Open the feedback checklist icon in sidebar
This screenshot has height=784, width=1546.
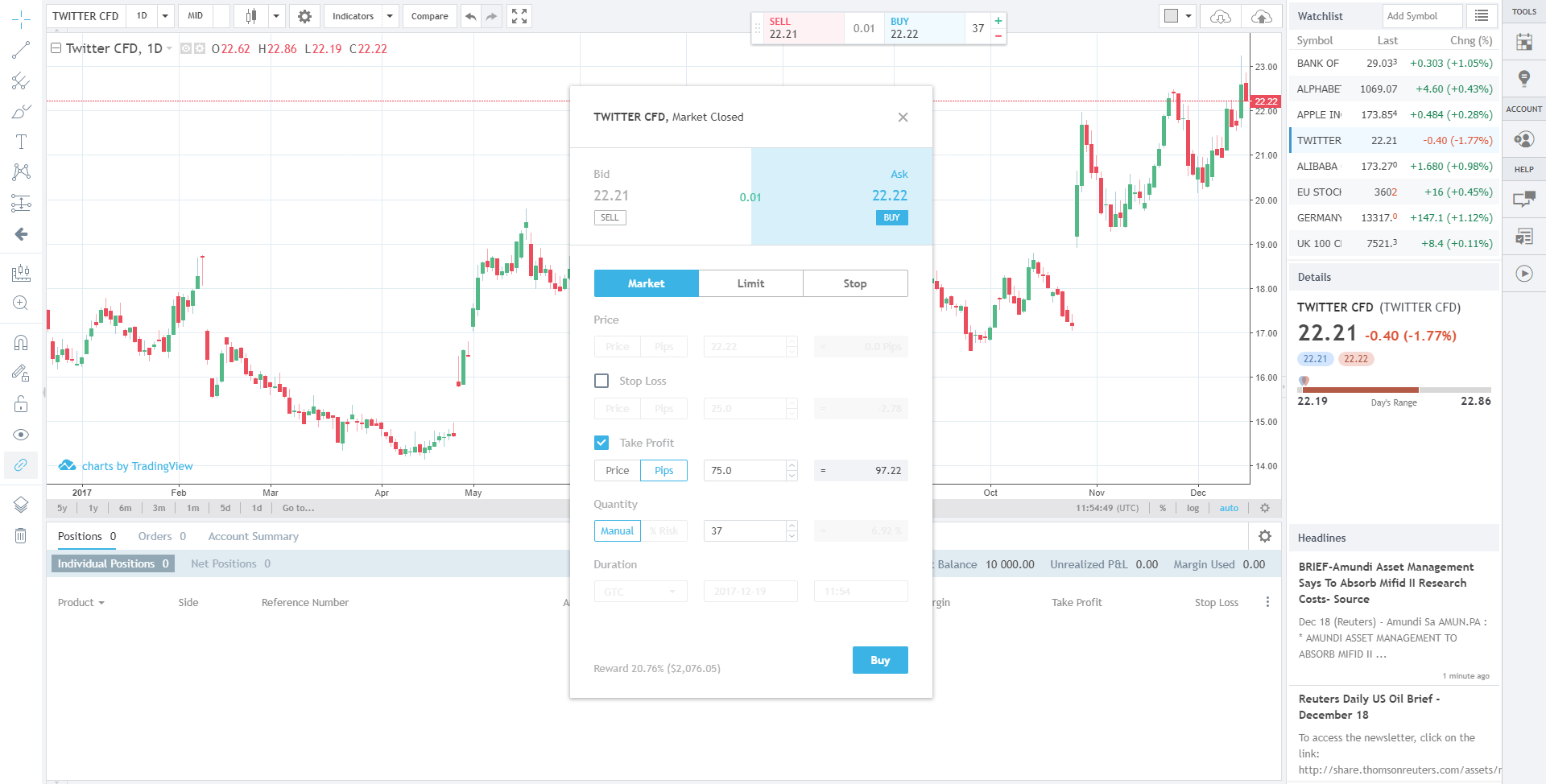[x=1524, y=237]
